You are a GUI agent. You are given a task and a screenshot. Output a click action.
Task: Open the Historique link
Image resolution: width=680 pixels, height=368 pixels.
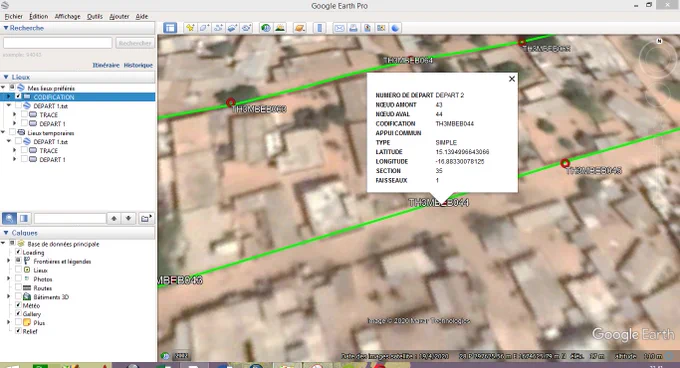tap(138, 65)
